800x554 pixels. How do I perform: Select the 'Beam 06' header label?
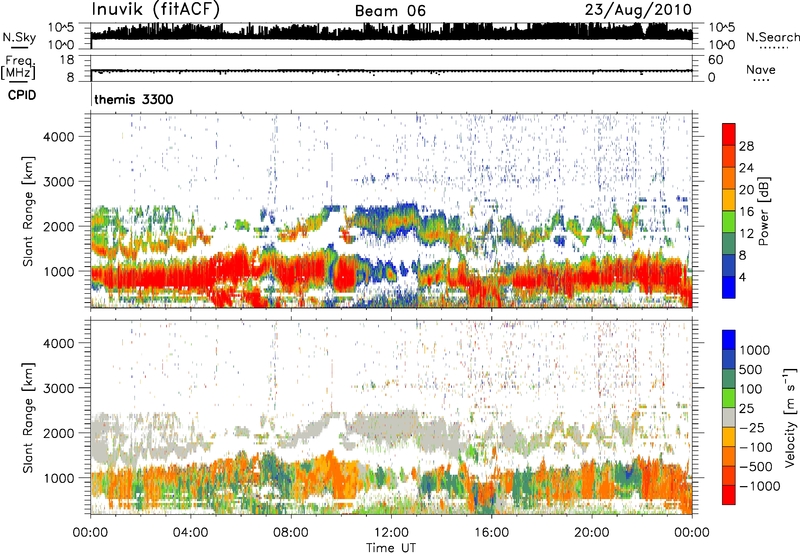click(x=390, y=11)
